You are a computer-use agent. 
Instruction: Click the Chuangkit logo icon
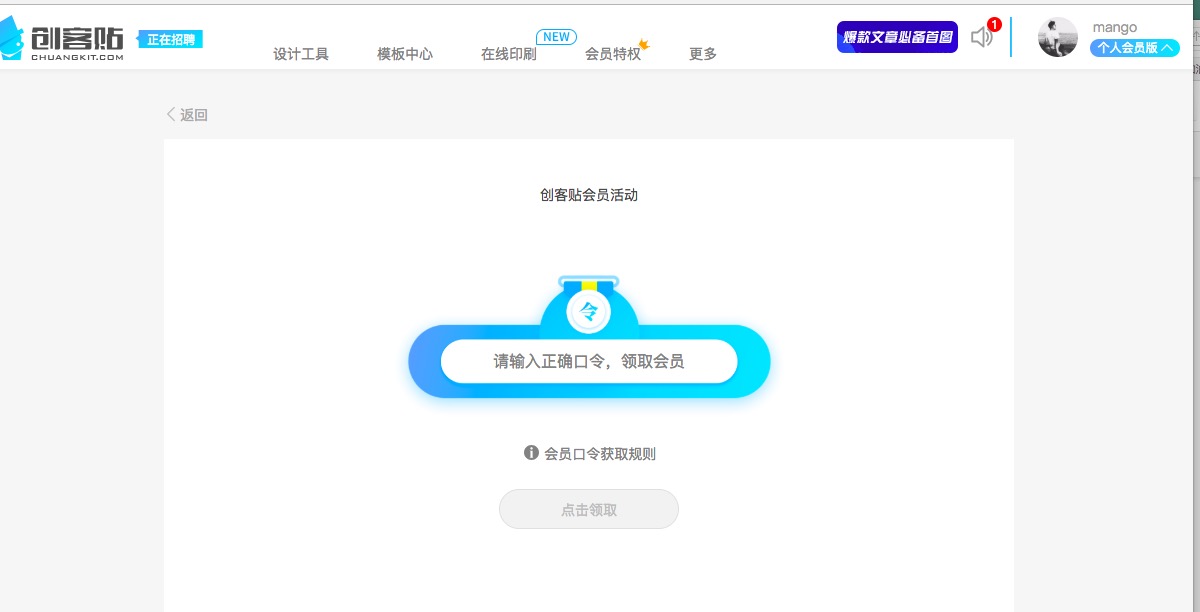coord(12,40)
